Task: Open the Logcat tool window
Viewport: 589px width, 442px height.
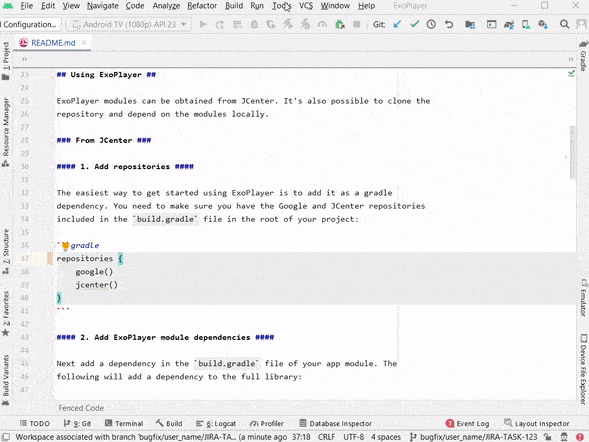Action: 216,424
